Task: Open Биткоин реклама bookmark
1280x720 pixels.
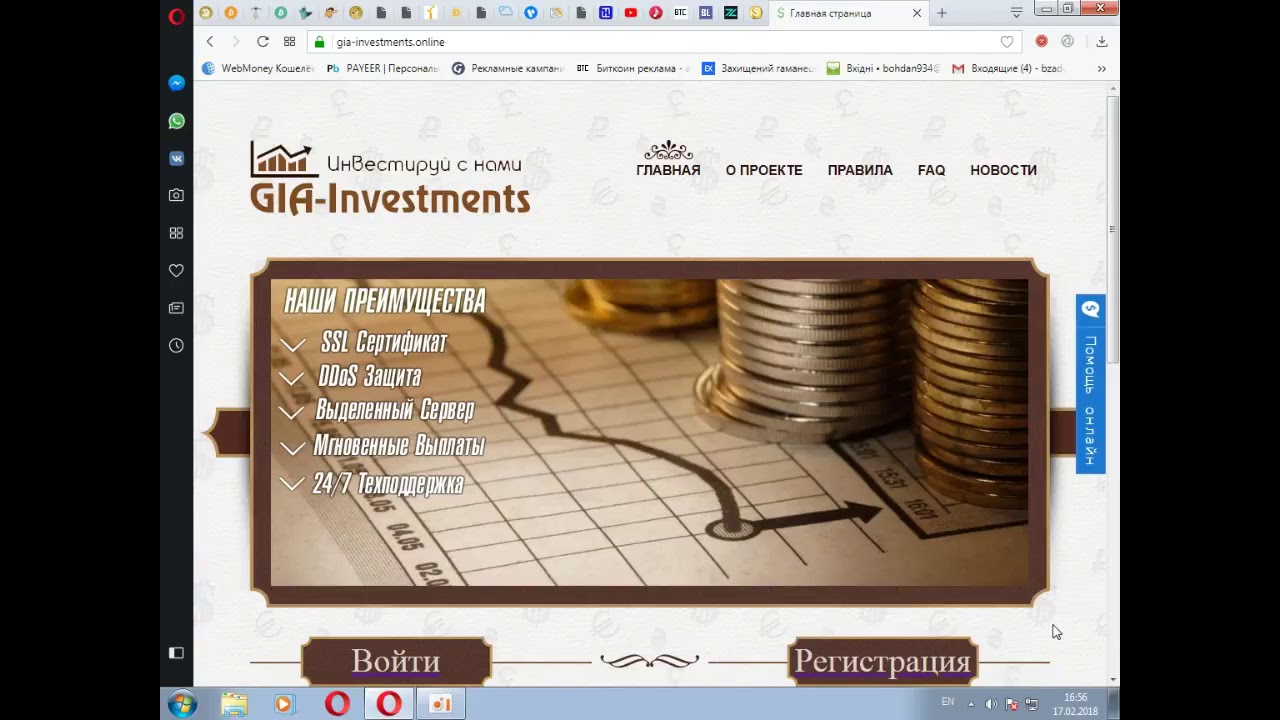Action: (633, 69)
